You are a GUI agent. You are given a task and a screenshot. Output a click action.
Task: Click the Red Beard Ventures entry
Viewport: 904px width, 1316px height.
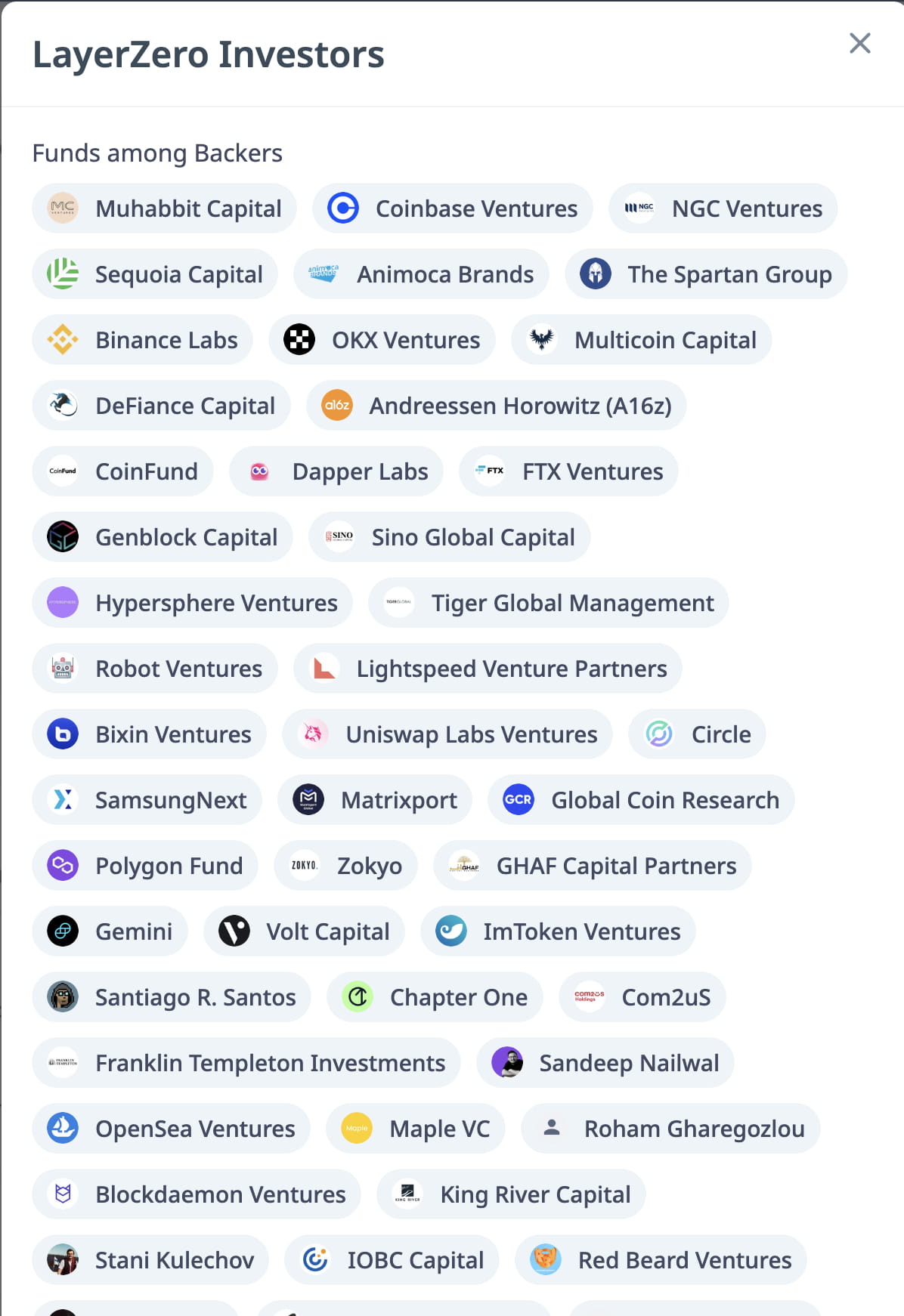pos(659,1260)
